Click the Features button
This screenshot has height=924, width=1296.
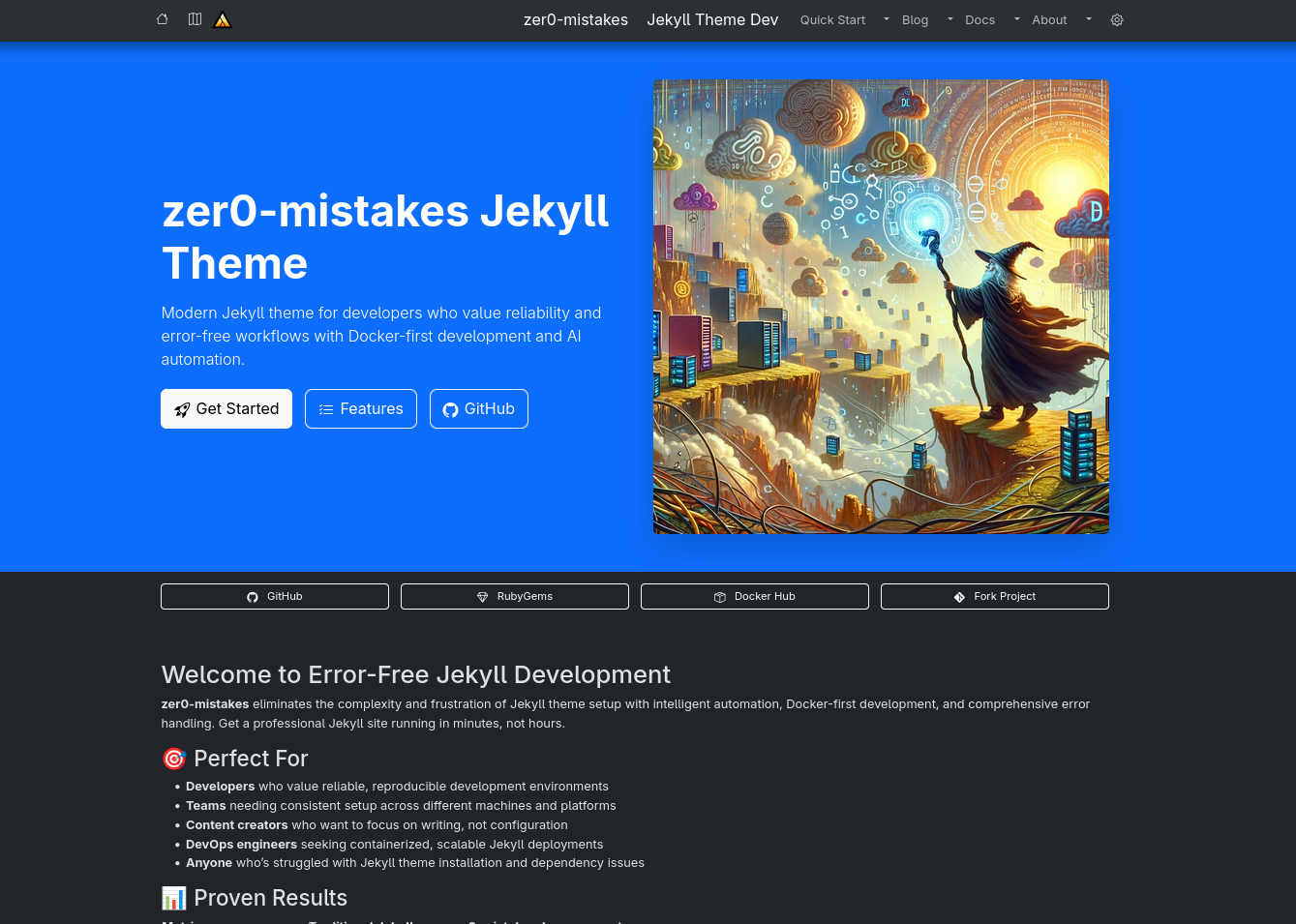(x=360, y=408)
